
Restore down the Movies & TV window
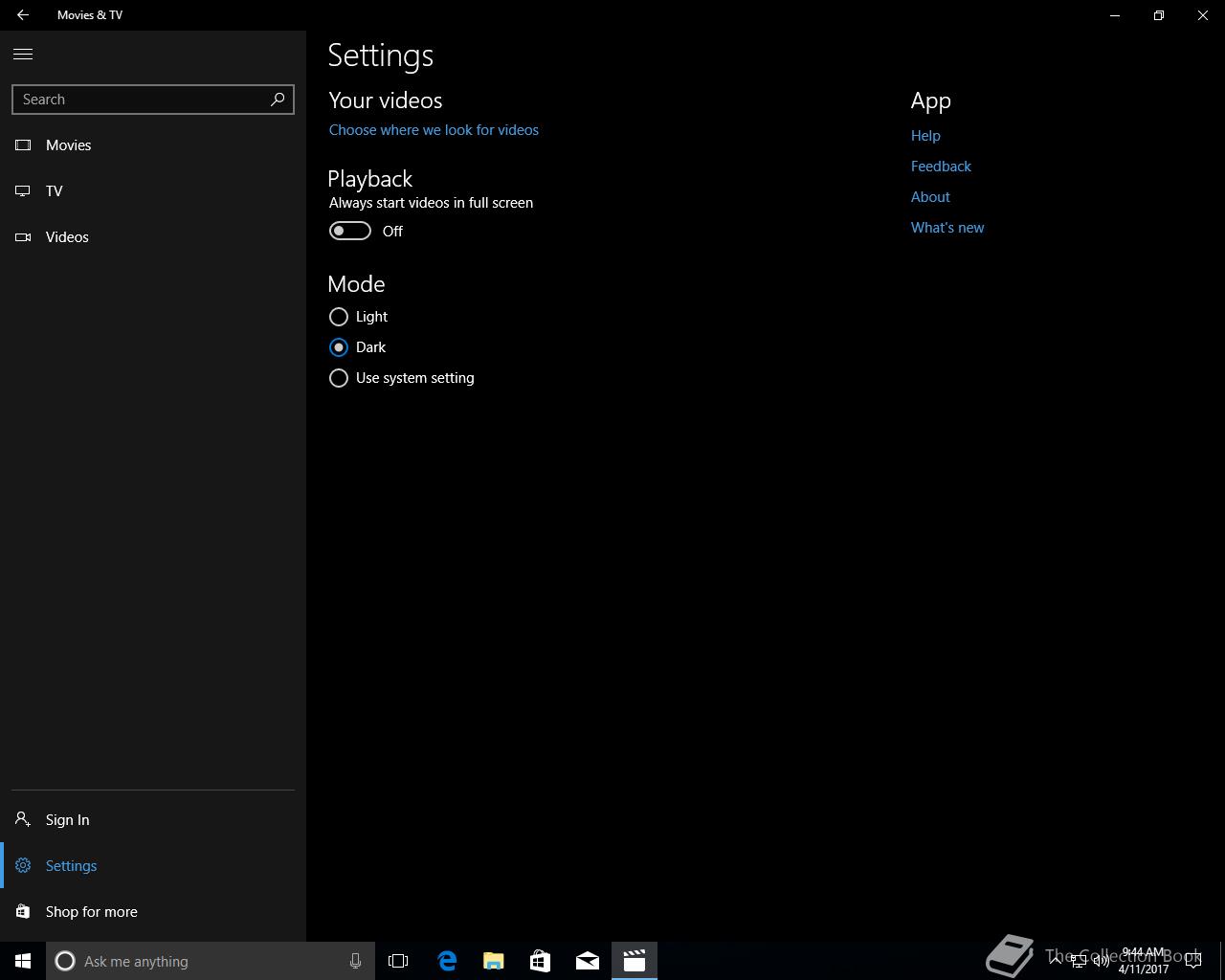click(x=1159, y=15)
